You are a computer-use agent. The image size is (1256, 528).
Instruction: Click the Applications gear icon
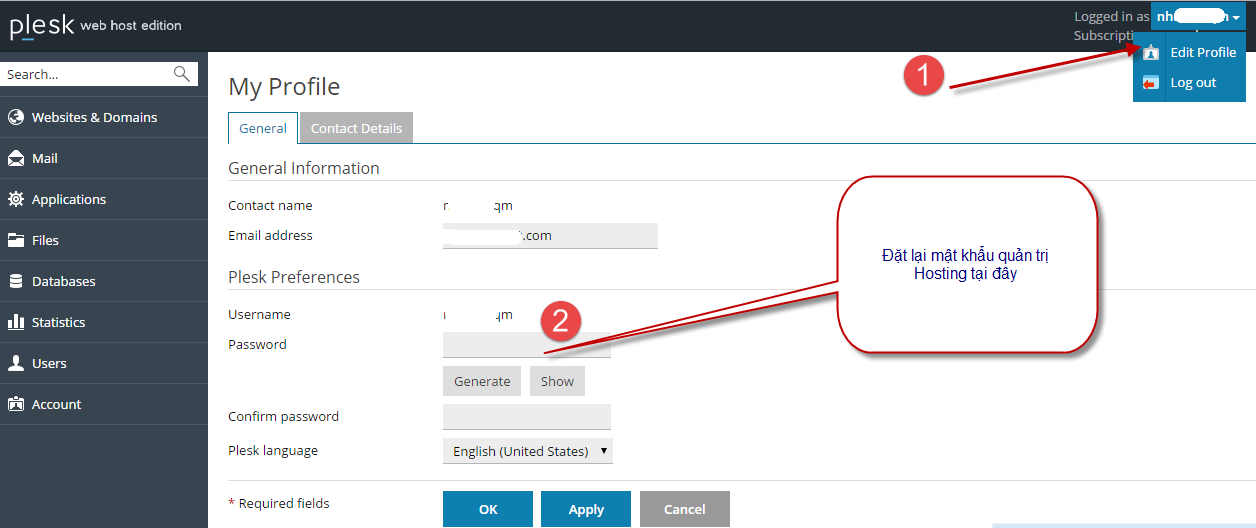(x=15, y=199)
